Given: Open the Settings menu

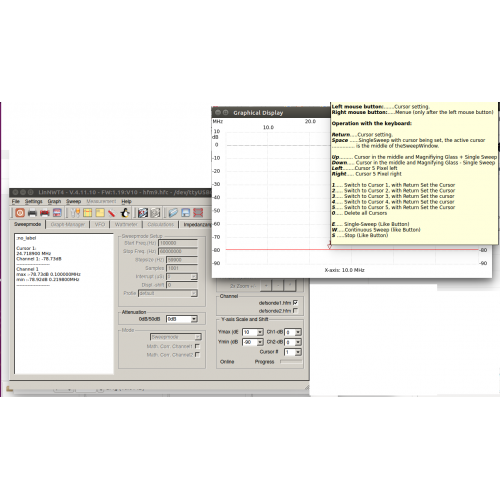Looking at the screenshot, I should (x=33, y=201).
